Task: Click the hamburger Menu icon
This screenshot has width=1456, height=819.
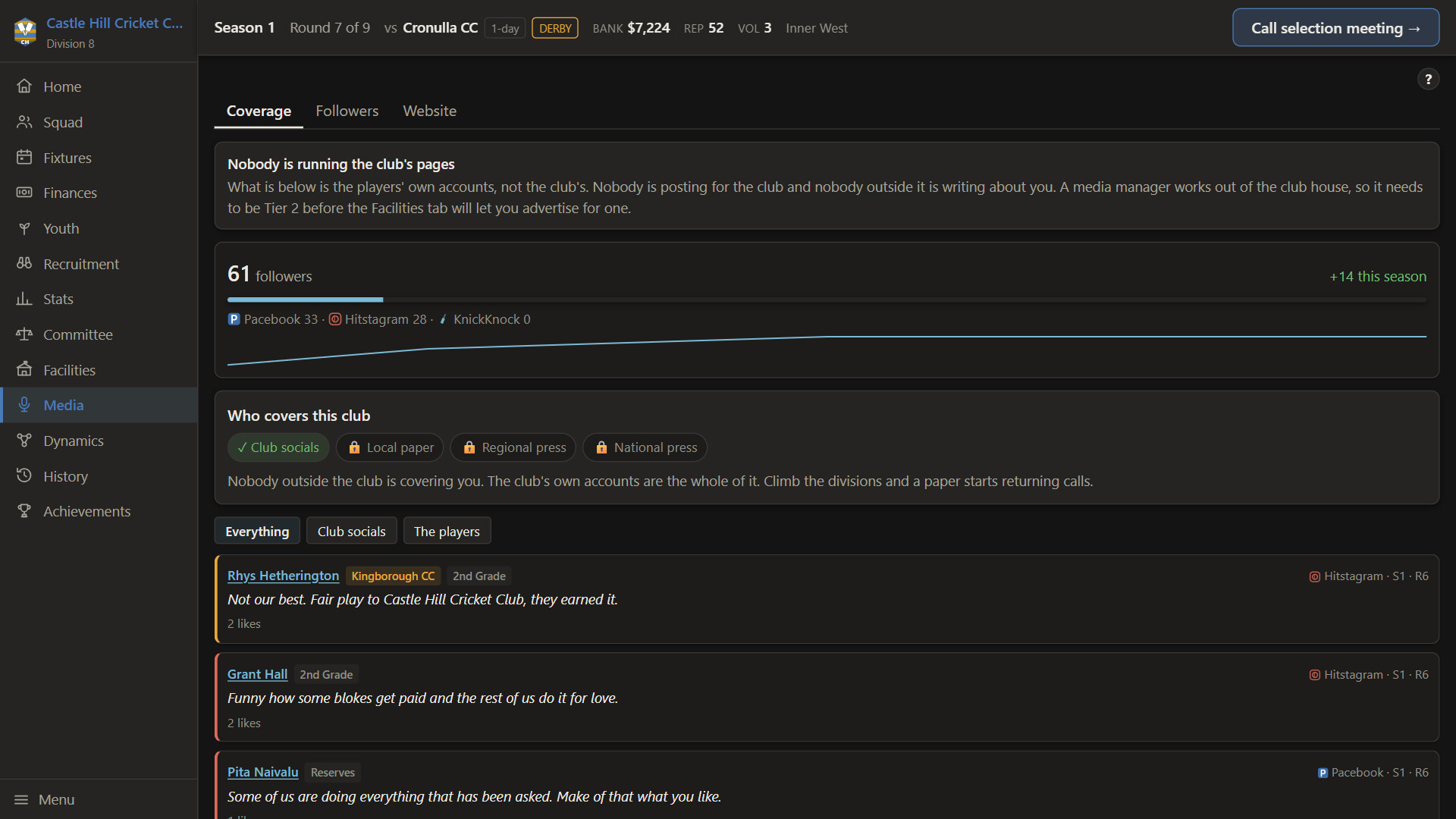Action: pyautogui.click(x=21, y=799)
